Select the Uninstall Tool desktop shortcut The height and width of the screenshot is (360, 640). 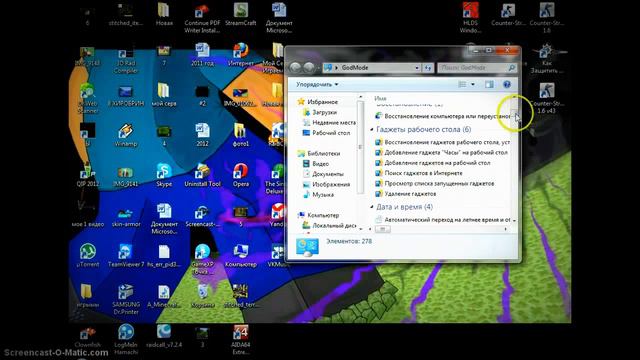(x=202, y=176)
